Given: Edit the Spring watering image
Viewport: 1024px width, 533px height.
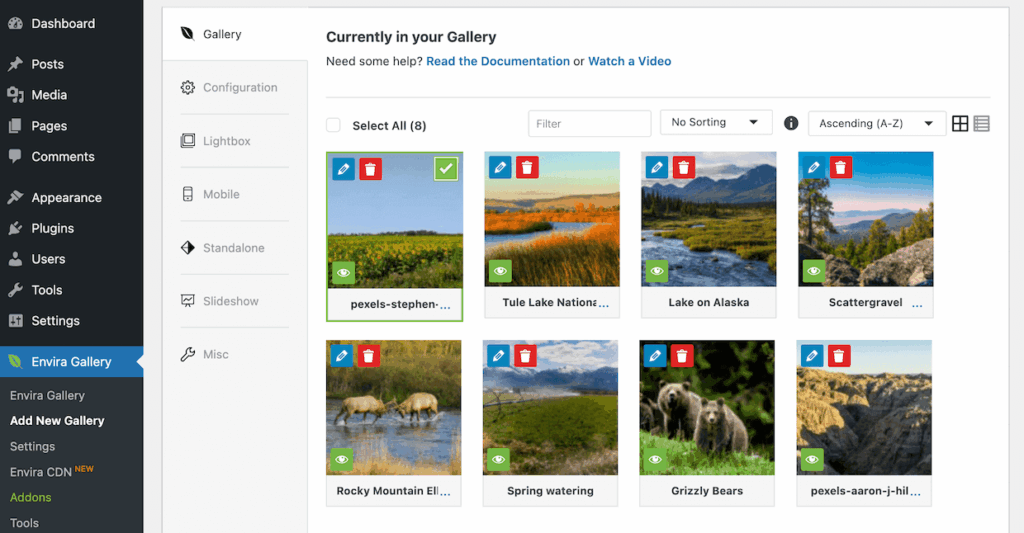Looking at the screenshot, I should [498, 356].
